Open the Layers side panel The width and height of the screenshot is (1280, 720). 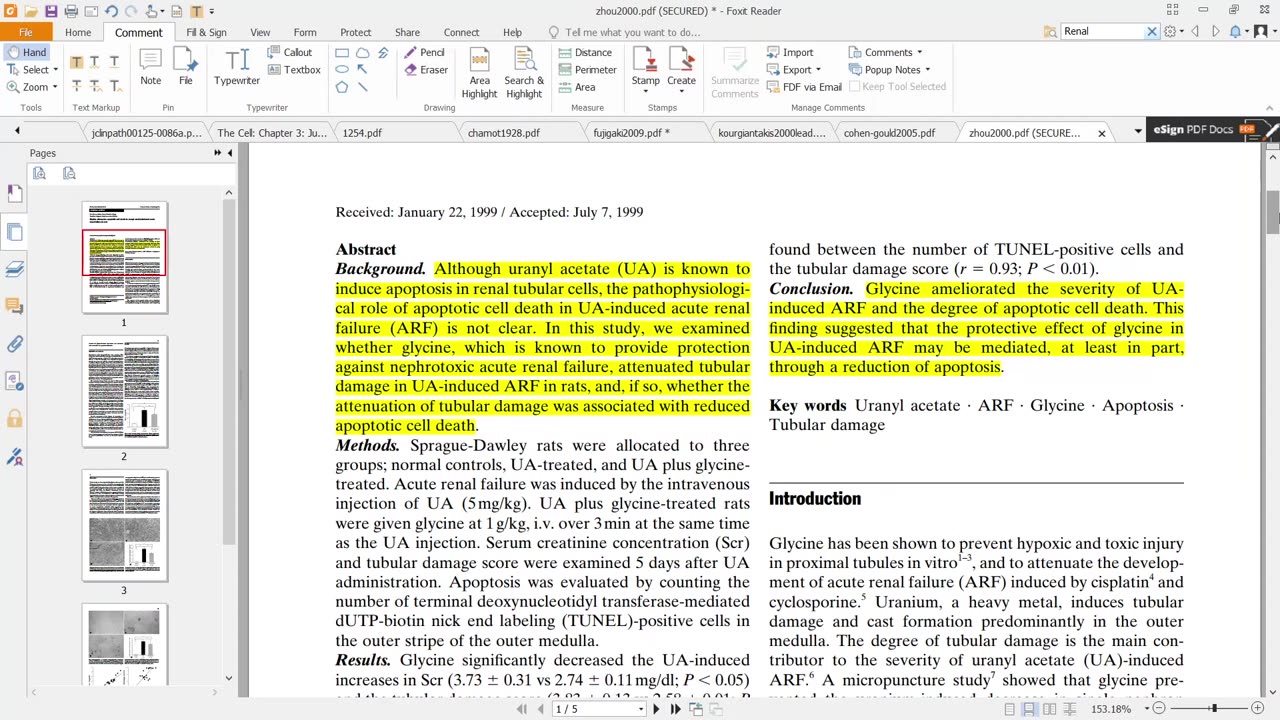(x=14, y=269)
